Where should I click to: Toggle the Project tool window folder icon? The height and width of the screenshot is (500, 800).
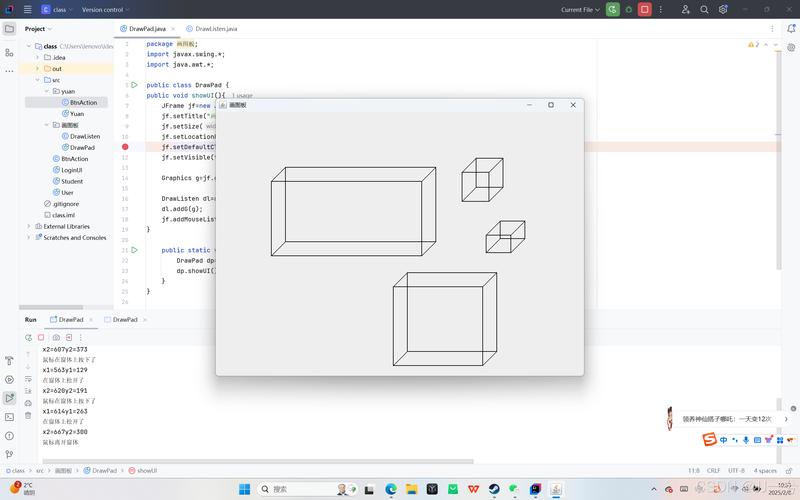[x=10, y=29]
